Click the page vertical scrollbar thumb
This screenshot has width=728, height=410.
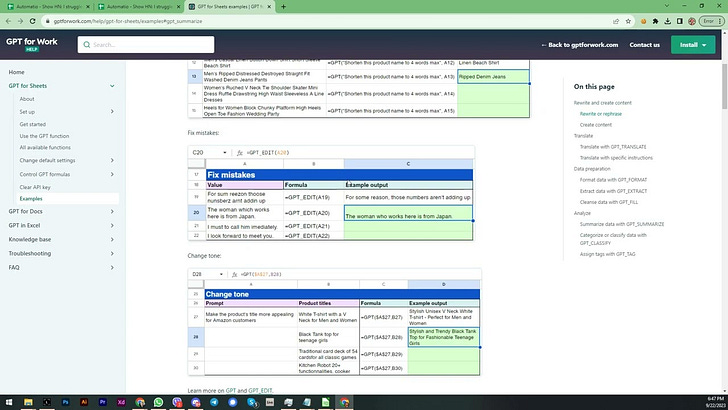point(724,86)
